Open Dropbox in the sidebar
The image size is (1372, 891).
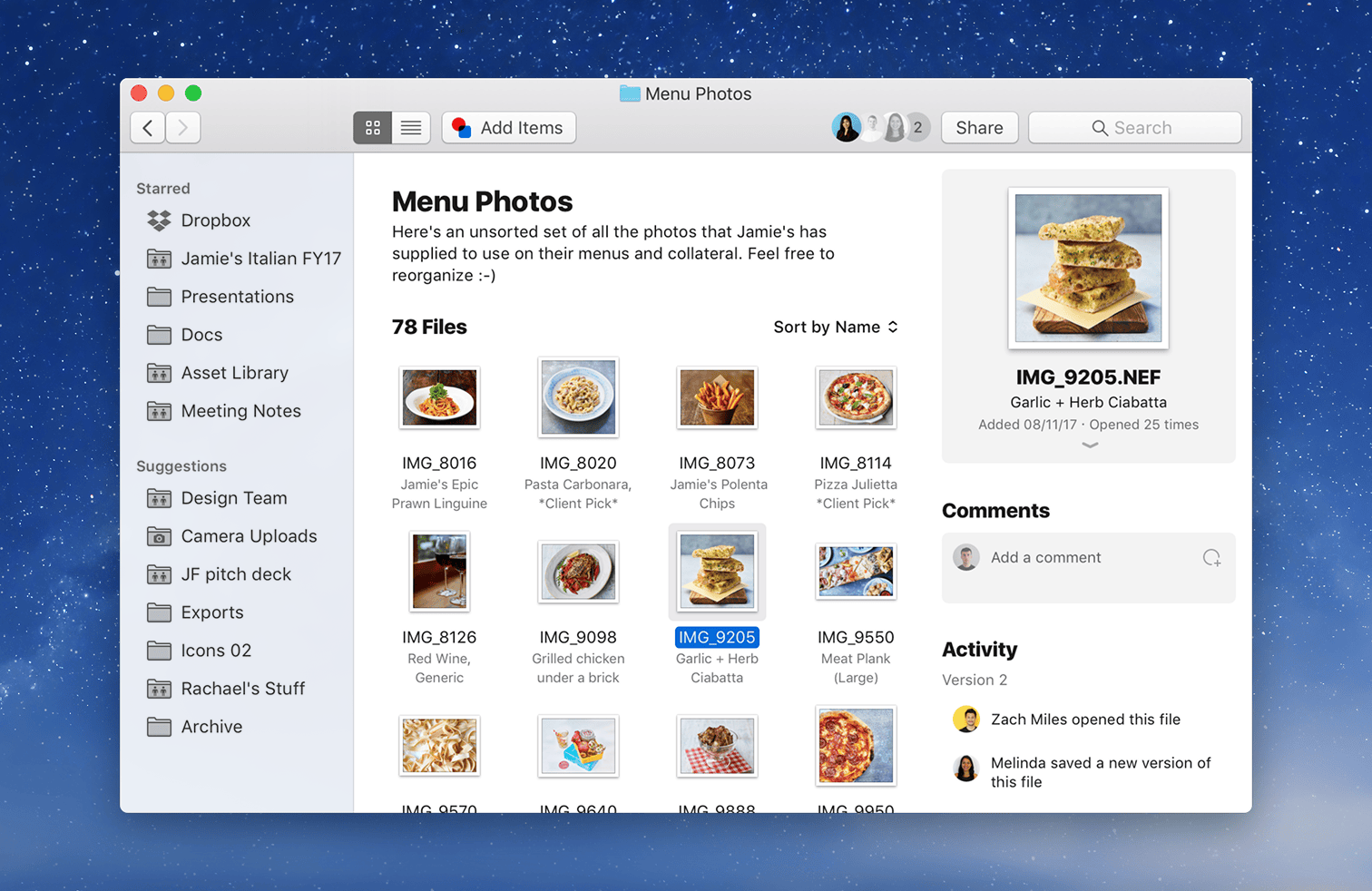215,220
